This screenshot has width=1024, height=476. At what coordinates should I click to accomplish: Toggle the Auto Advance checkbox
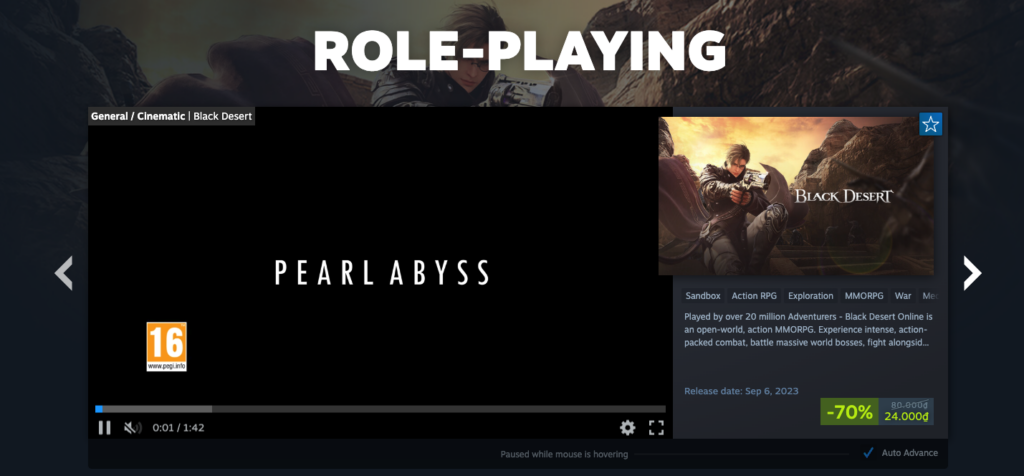point(869,453)
